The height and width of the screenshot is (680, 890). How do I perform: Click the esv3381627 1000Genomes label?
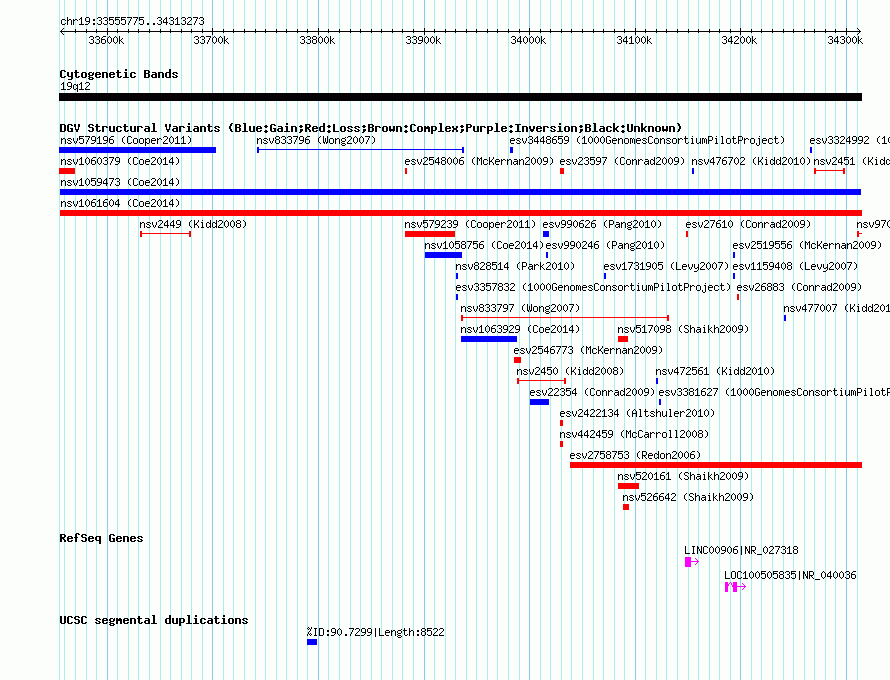774,392
